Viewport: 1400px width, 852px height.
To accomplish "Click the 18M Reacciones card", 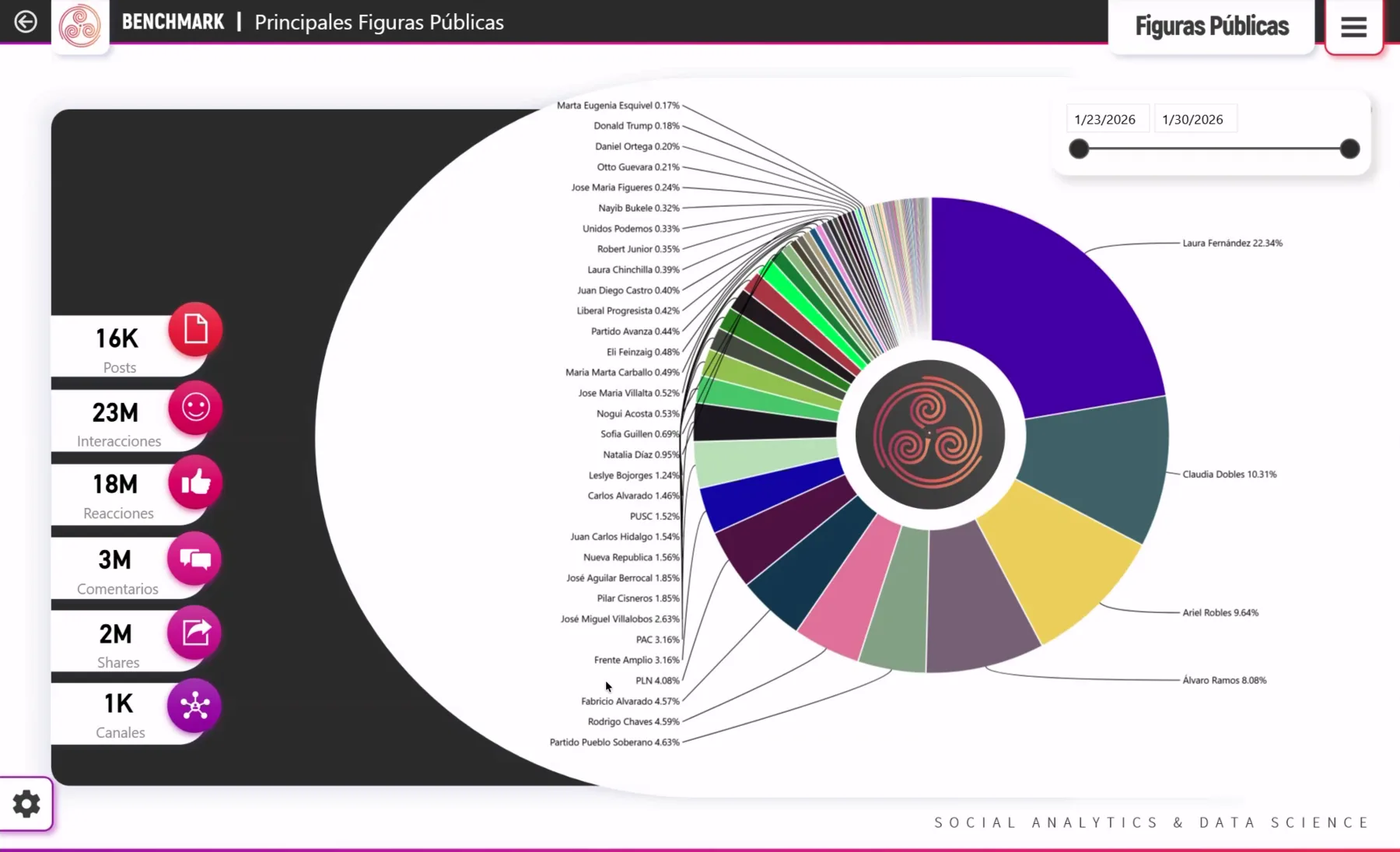I will (x=117, y=494).
